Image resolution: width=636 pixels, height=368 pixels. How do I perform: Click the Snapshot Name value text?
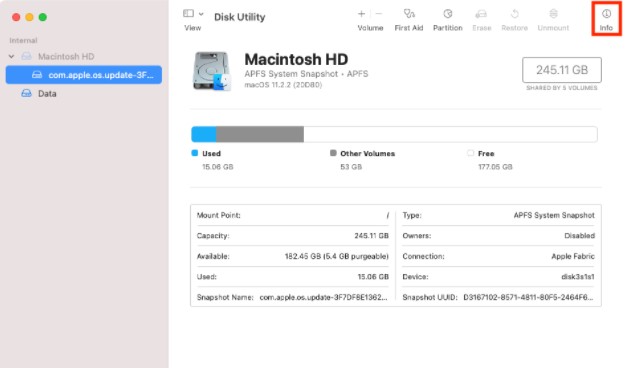(323, 297)
